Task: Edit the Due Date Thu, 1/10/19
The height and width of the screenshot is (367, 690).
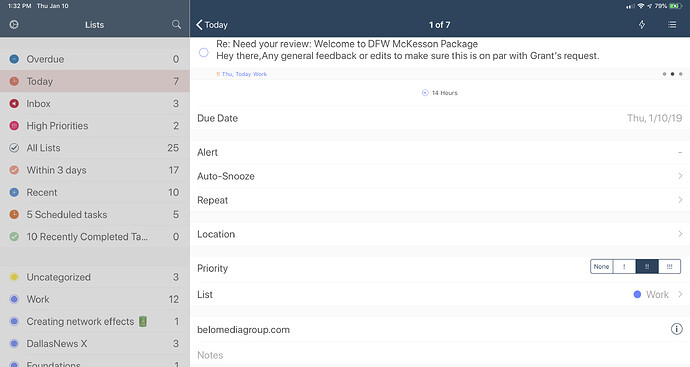Action: [x=440, y=118]
